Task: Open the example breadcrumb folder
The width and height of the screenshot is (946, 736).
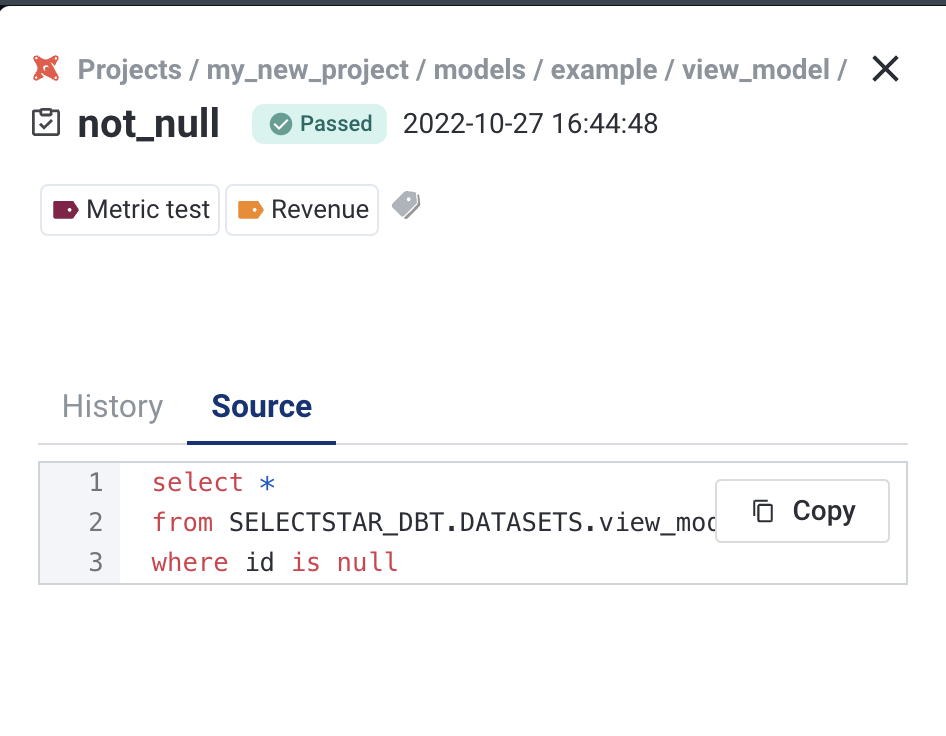Action: pos(604,70)
